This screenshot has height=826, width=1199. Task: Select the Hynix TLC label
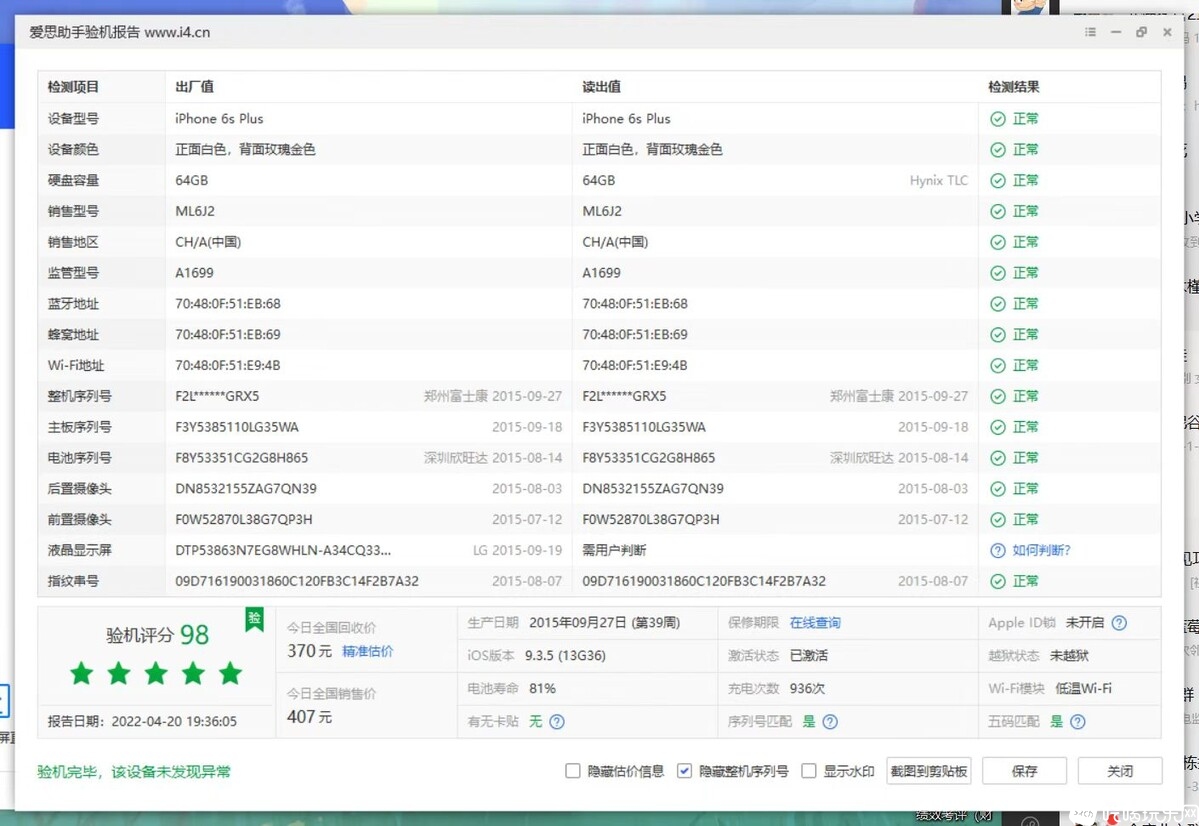(939, 180)
